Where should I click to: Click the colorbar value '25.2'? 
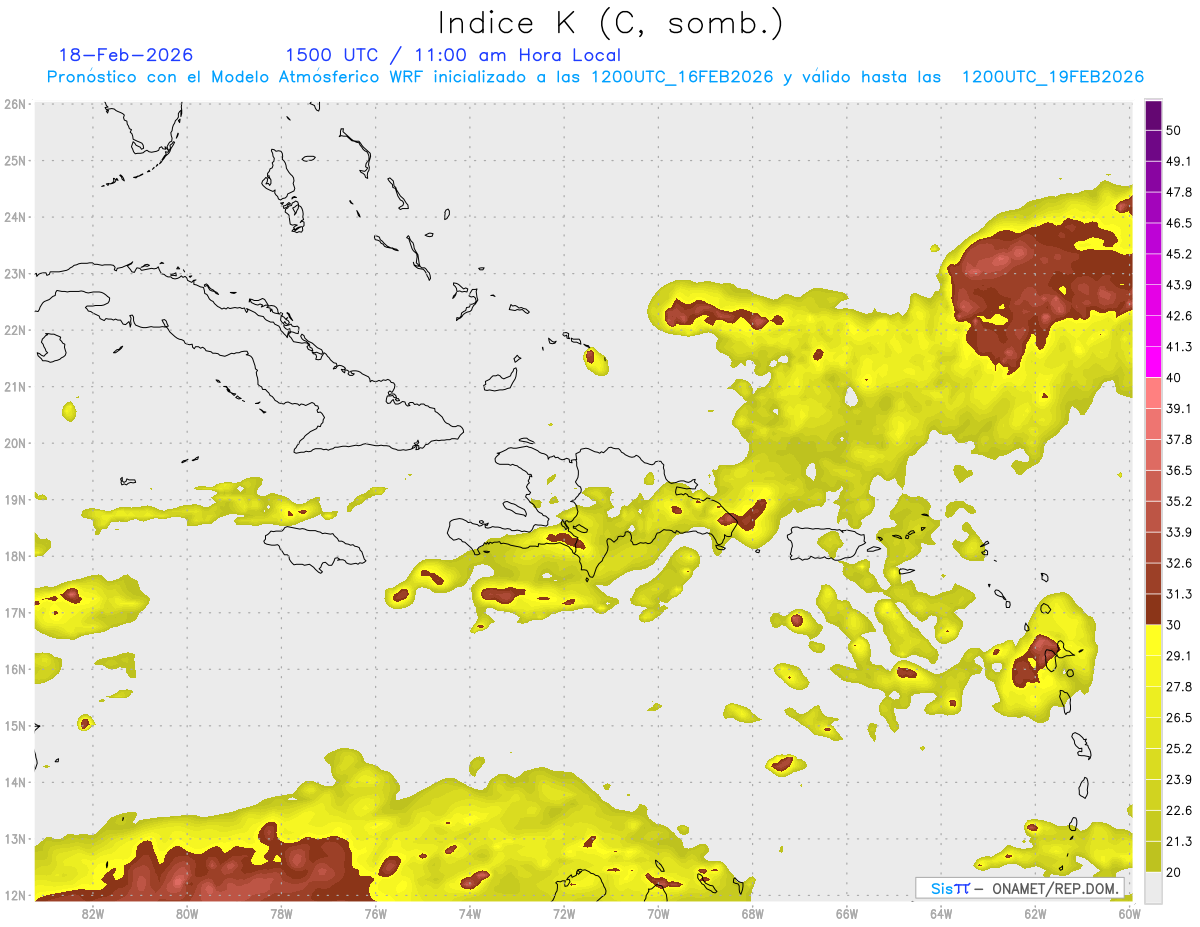pyautogui.click(x=1178, y=749)
